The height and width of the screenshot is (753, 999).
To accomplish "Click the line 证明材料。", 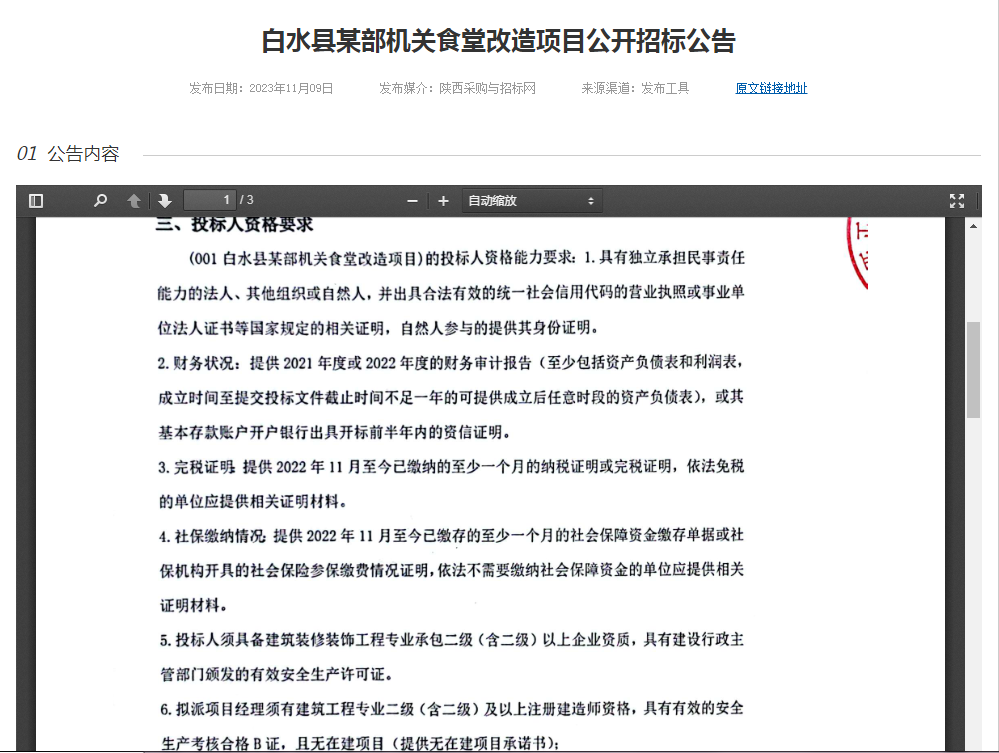I will tap(193, 605).
